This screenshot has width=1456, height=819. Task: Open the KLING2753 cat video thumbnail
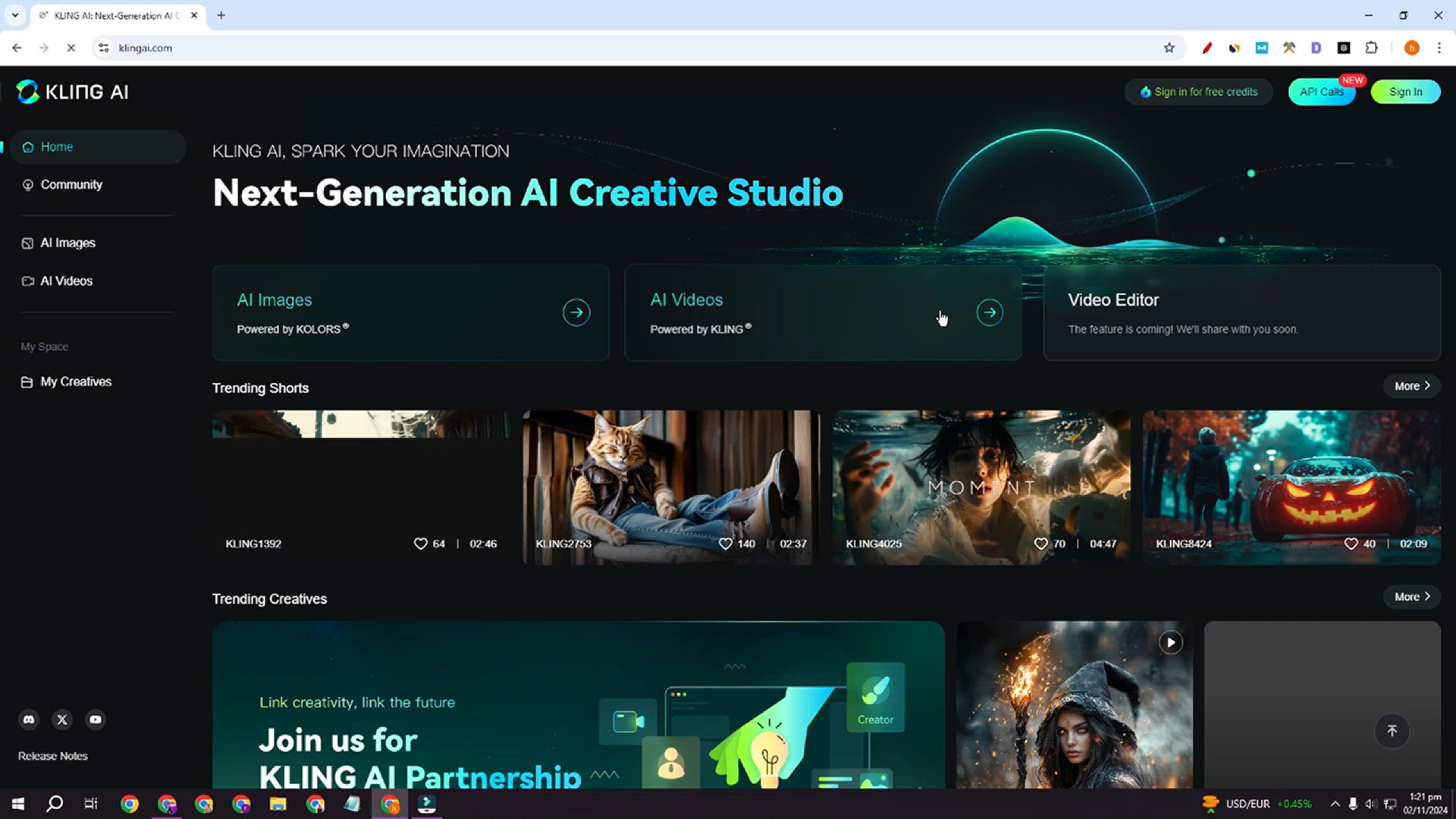click(671, 488)
